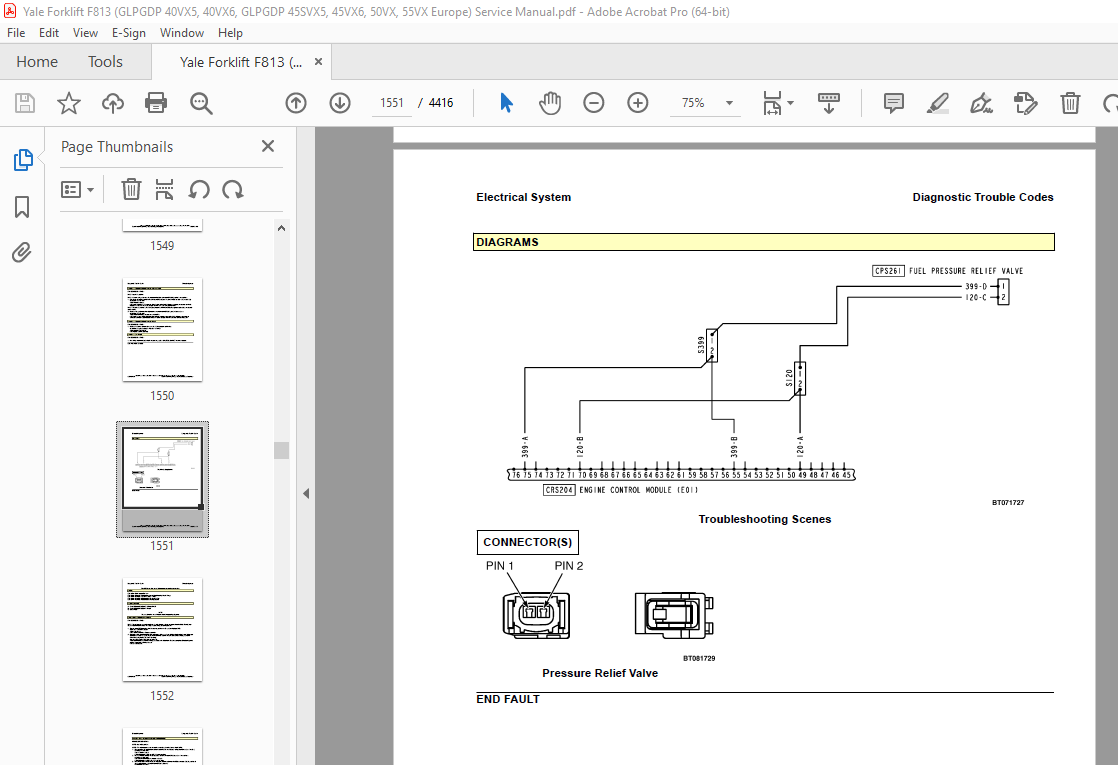Click the Troubleshooting Scenes caption

(764, 519)
